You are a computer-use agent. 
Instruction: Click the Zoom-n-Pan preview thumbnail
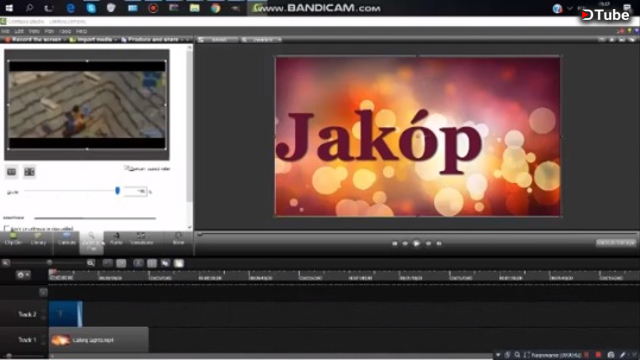[87, 104]
